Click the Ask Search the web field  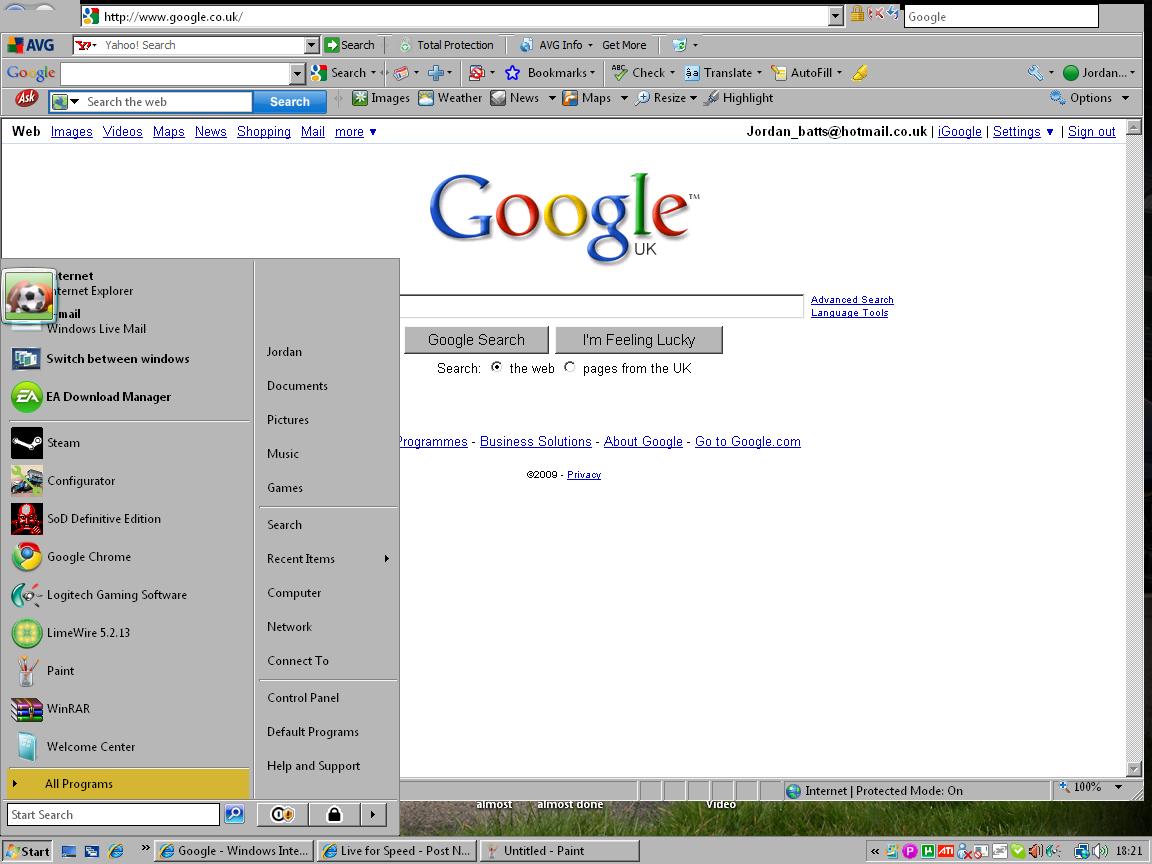168,102
